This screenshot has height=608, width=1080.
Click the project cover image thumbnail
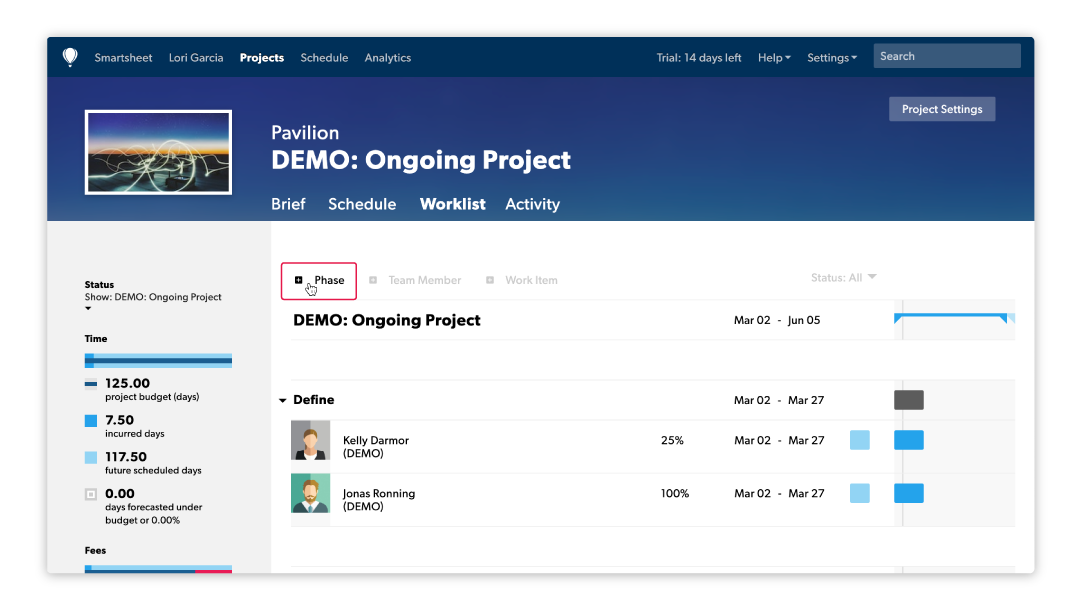(x=158, y=152)
